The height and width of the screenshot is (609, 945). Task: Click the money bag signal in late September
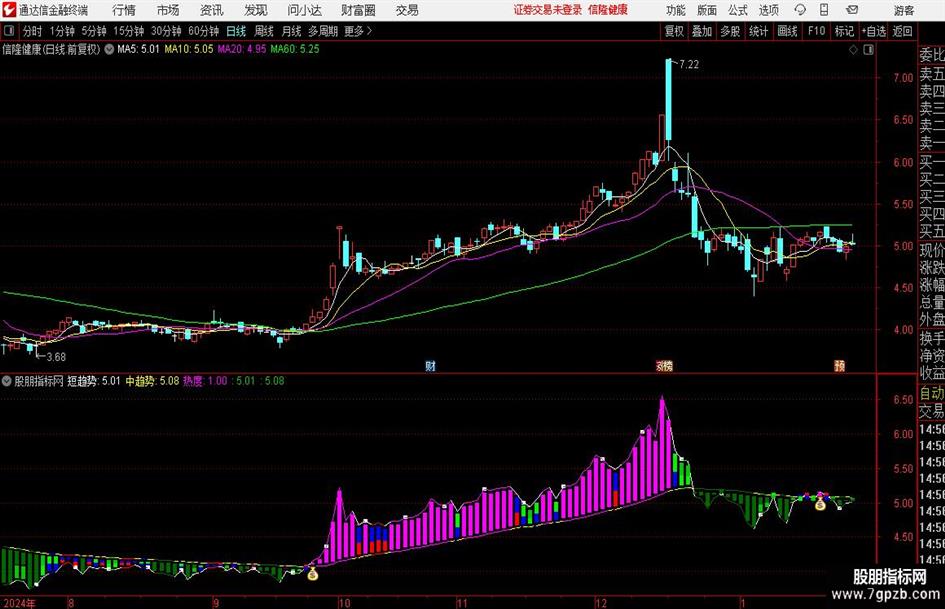pos(312,574)
